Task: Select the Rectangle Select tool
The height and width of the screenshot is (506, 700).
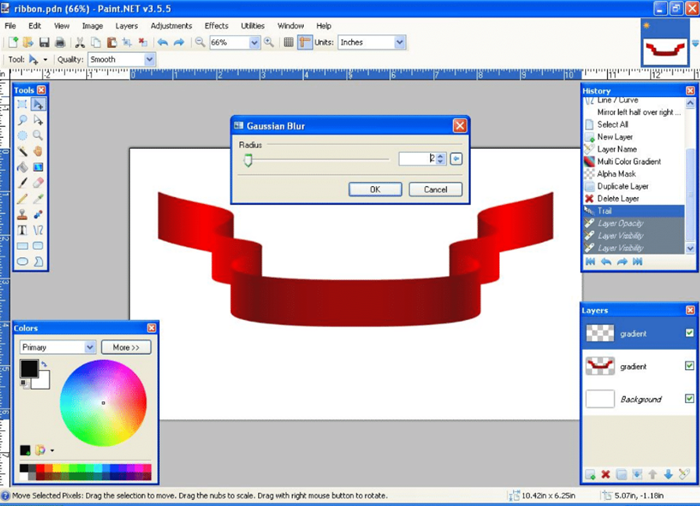Action: tap(22, 104)
